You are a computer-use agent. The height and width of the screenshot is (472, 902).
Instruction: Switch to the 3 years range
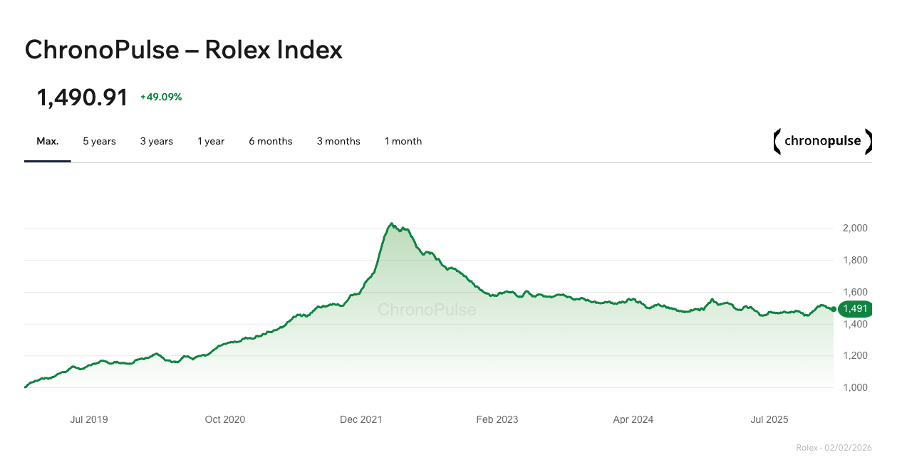pos(156,141)
